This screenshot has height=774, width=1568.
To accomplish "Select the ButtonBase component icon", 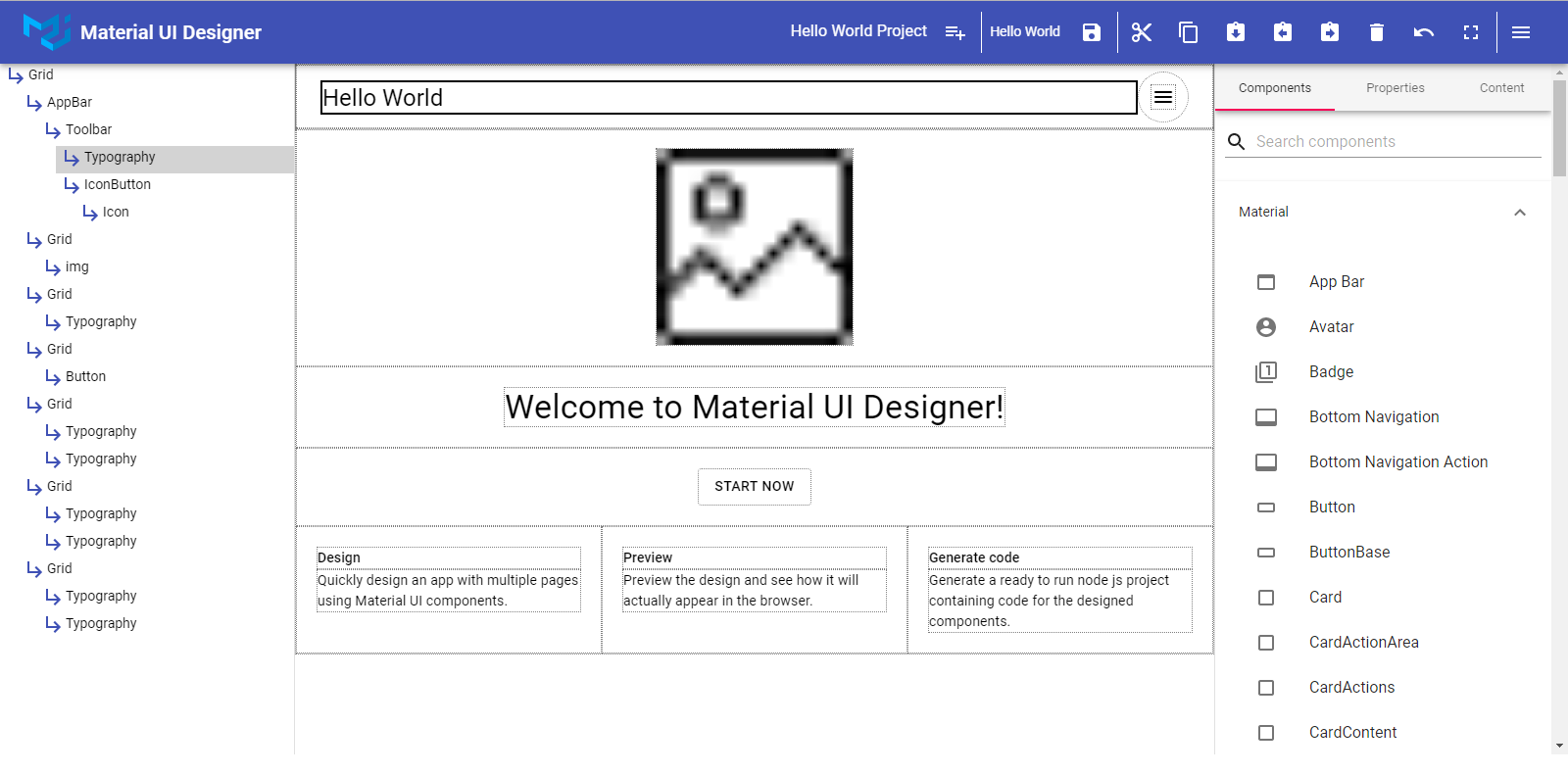I will click(1266, 553).
